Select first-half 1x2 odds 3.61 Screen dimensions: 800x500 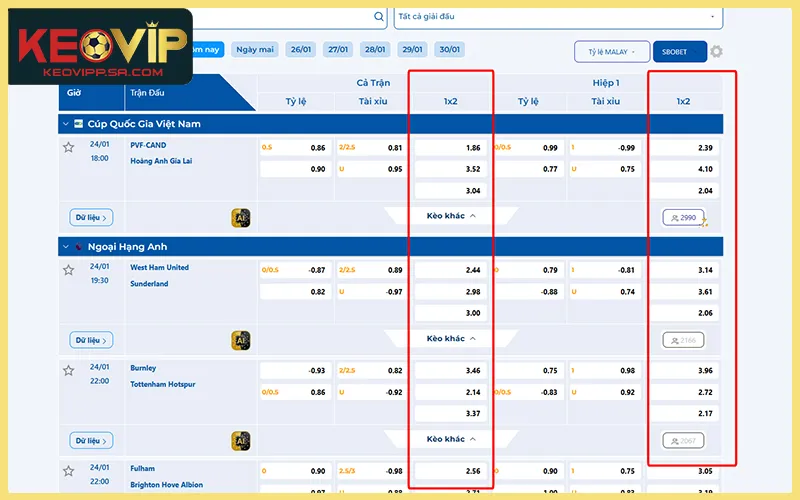[684, 291]
